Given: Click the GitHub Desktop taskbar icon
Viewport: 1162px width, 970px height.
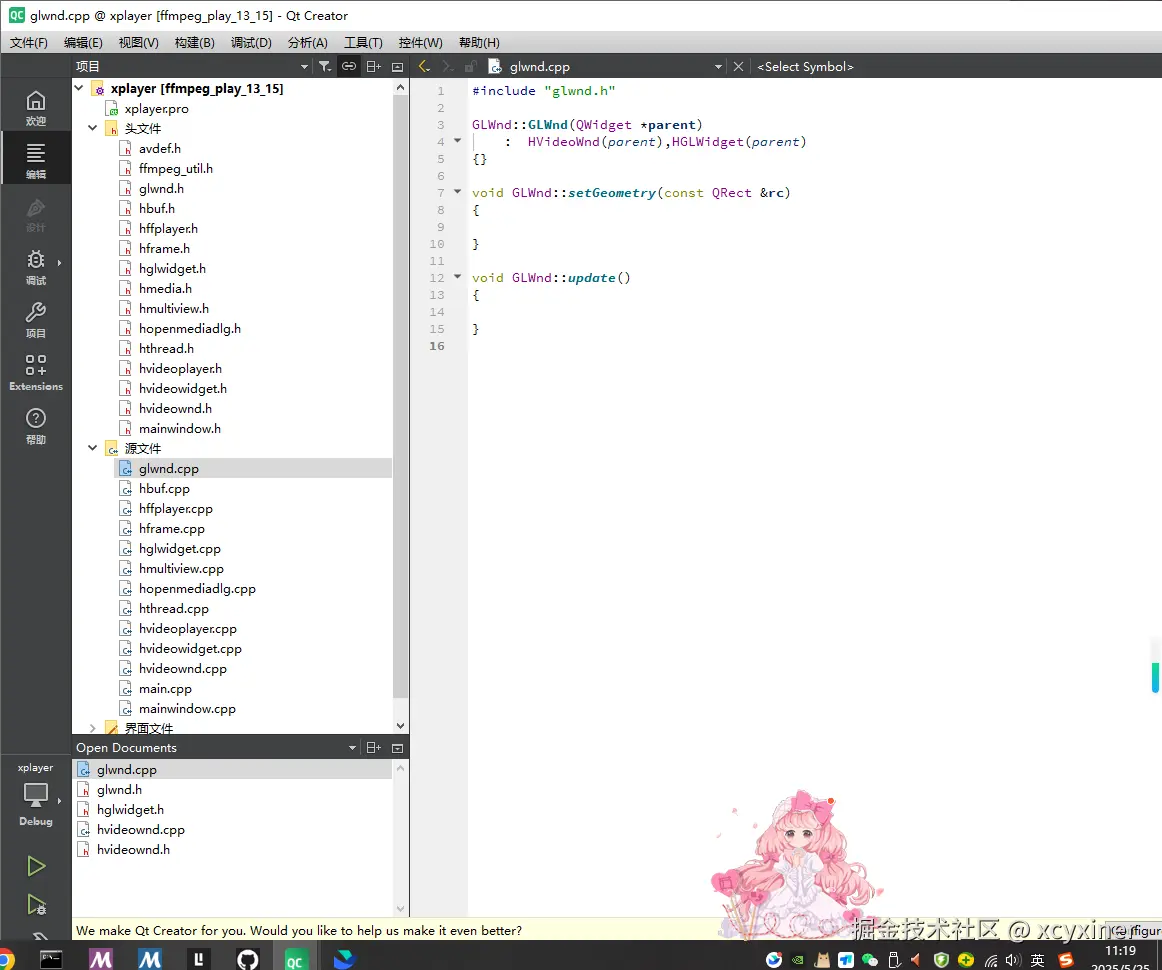Looking at the screenshot, I should pos(248,958).
